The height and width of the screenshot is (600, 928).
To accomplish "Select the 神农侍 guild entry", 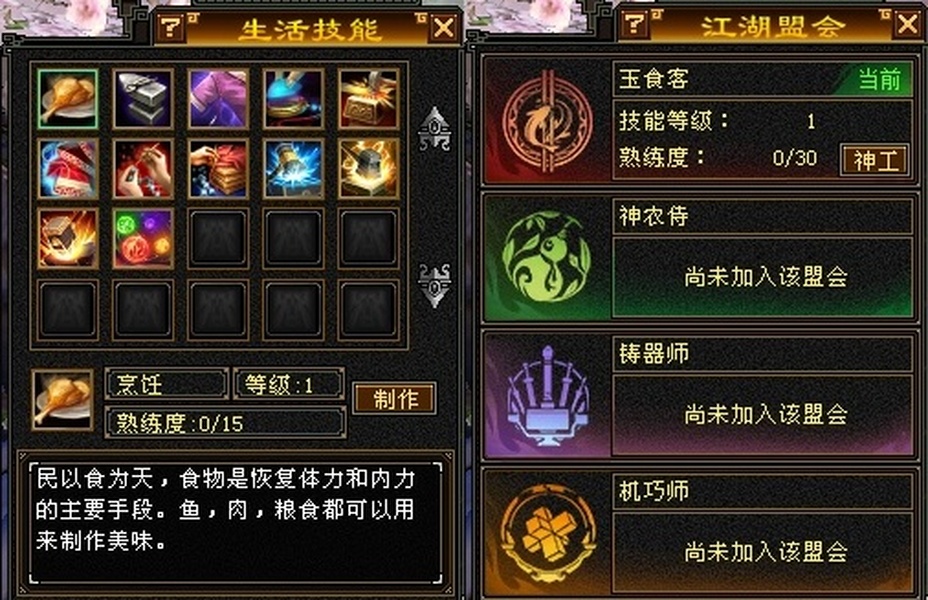I will pos(698,258).
